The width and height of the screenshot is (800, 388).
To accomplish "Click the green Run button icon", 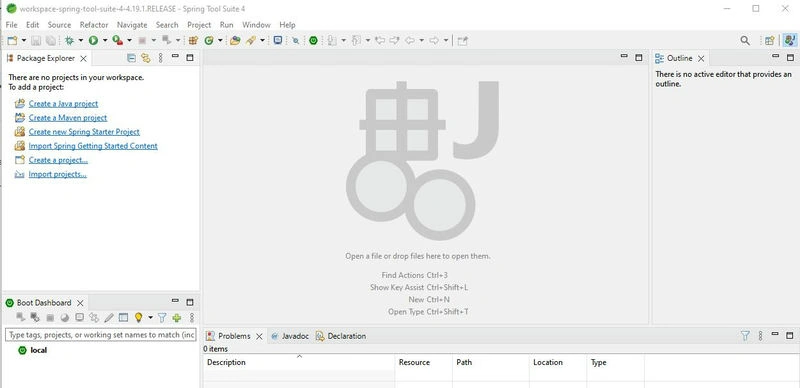I will 93,40.
